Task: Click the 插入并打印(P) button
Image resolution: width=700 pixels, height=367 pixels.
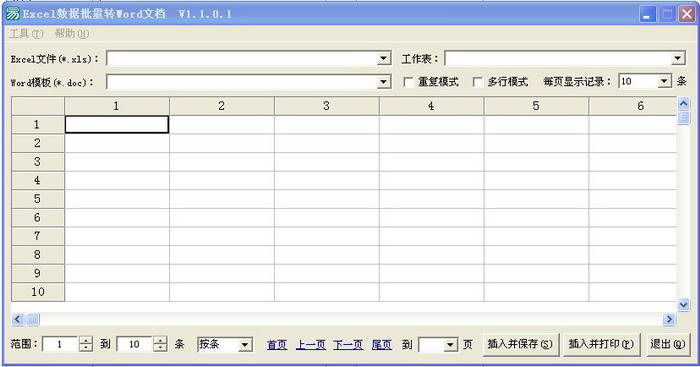Action: tap(601, 344)
